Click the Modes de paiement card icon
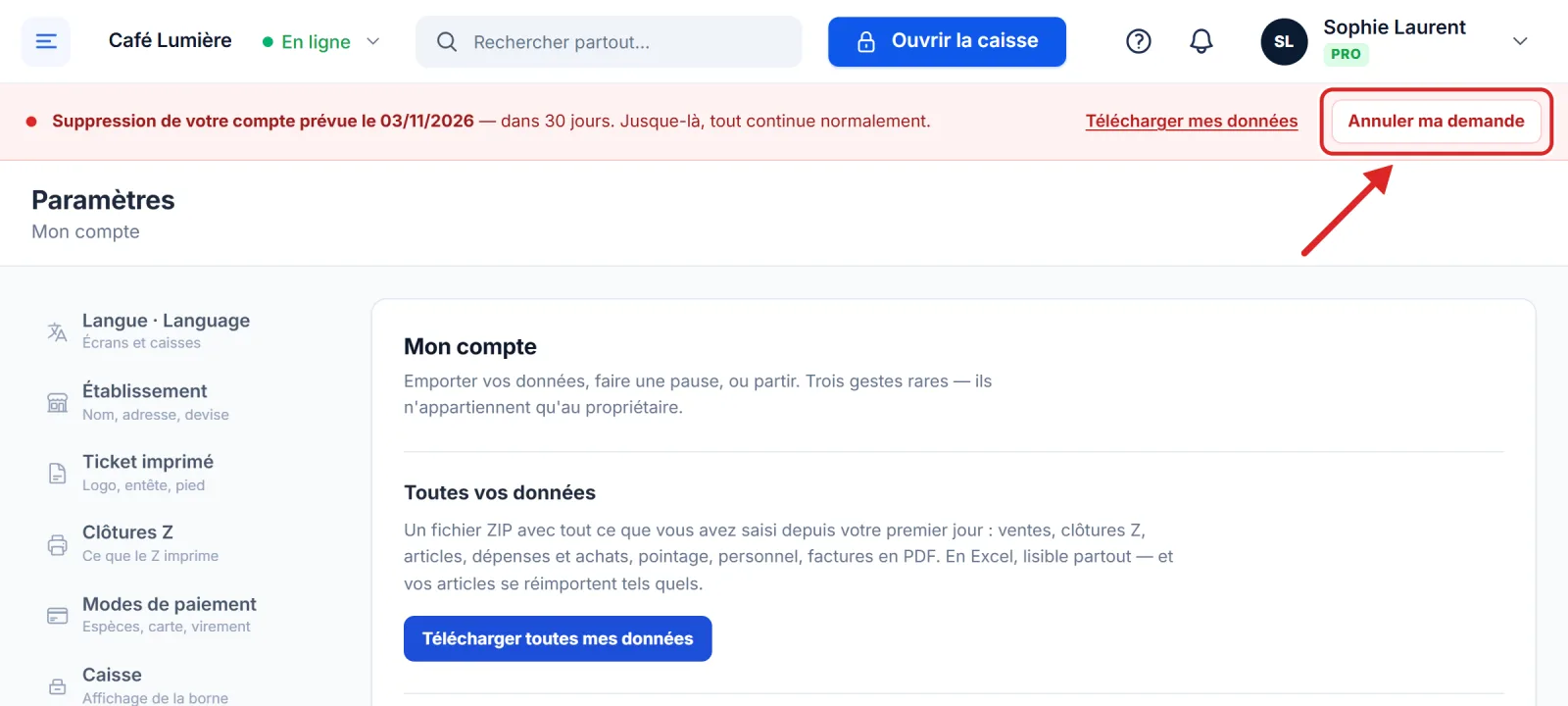1568x706 pixels. (x=58, y=616)
